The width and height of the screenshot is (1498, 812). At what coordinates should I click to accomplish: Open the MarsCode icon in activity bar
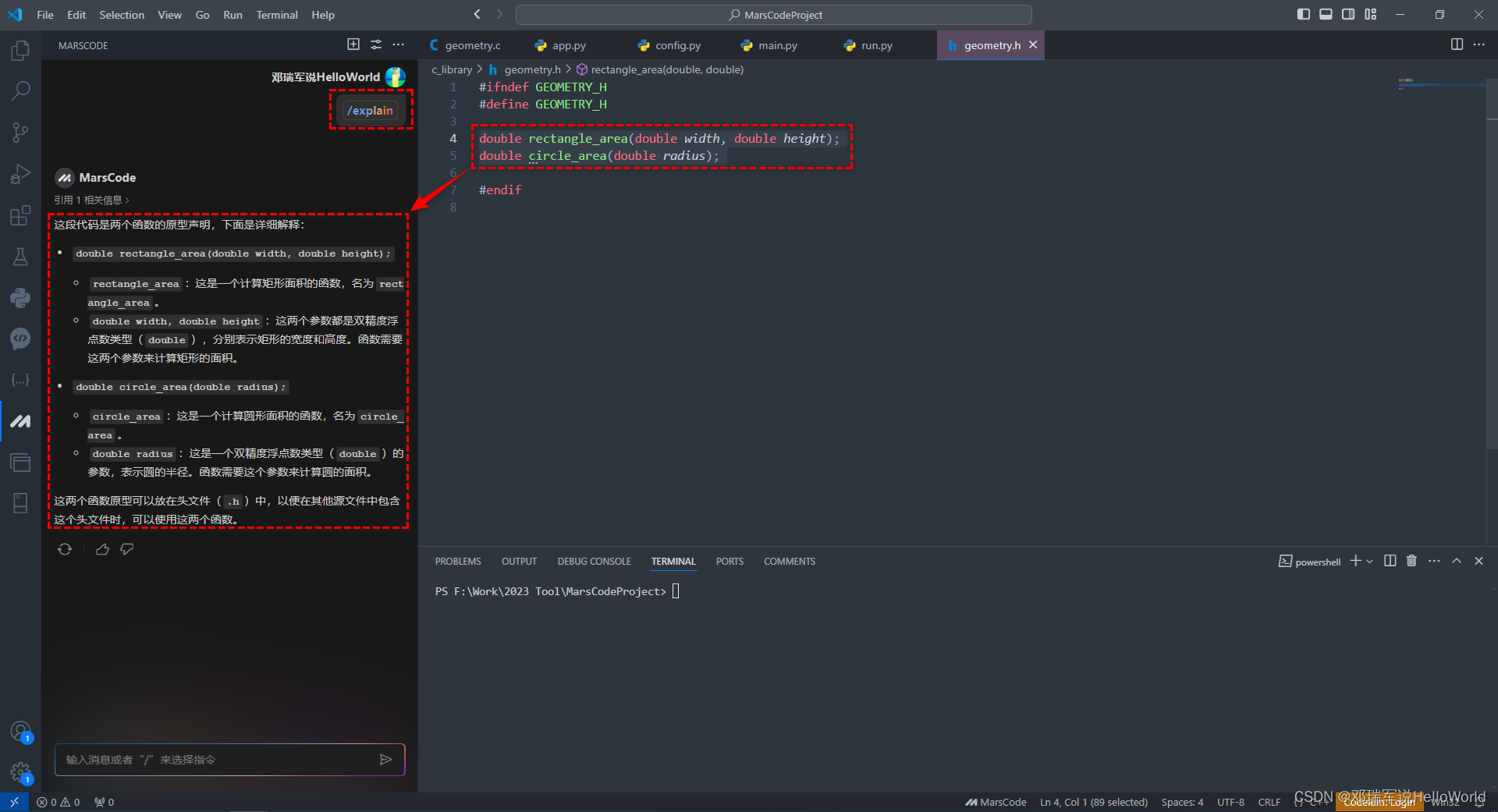20,421
